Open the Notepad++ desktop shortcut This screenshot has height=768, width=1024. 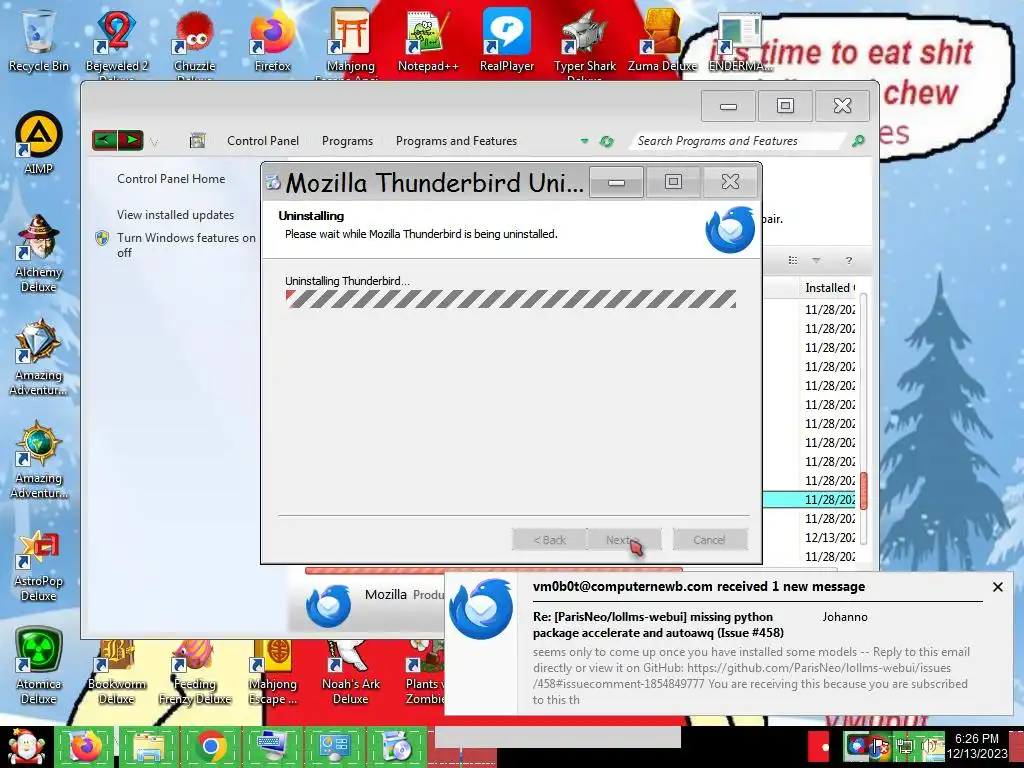[x=428, y=40]
